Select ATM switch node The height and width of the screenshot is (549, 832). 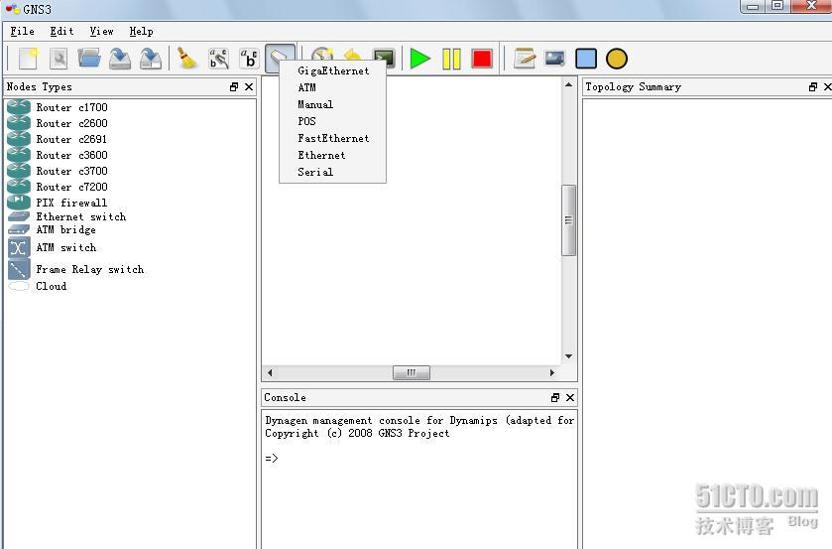point(66,247)
